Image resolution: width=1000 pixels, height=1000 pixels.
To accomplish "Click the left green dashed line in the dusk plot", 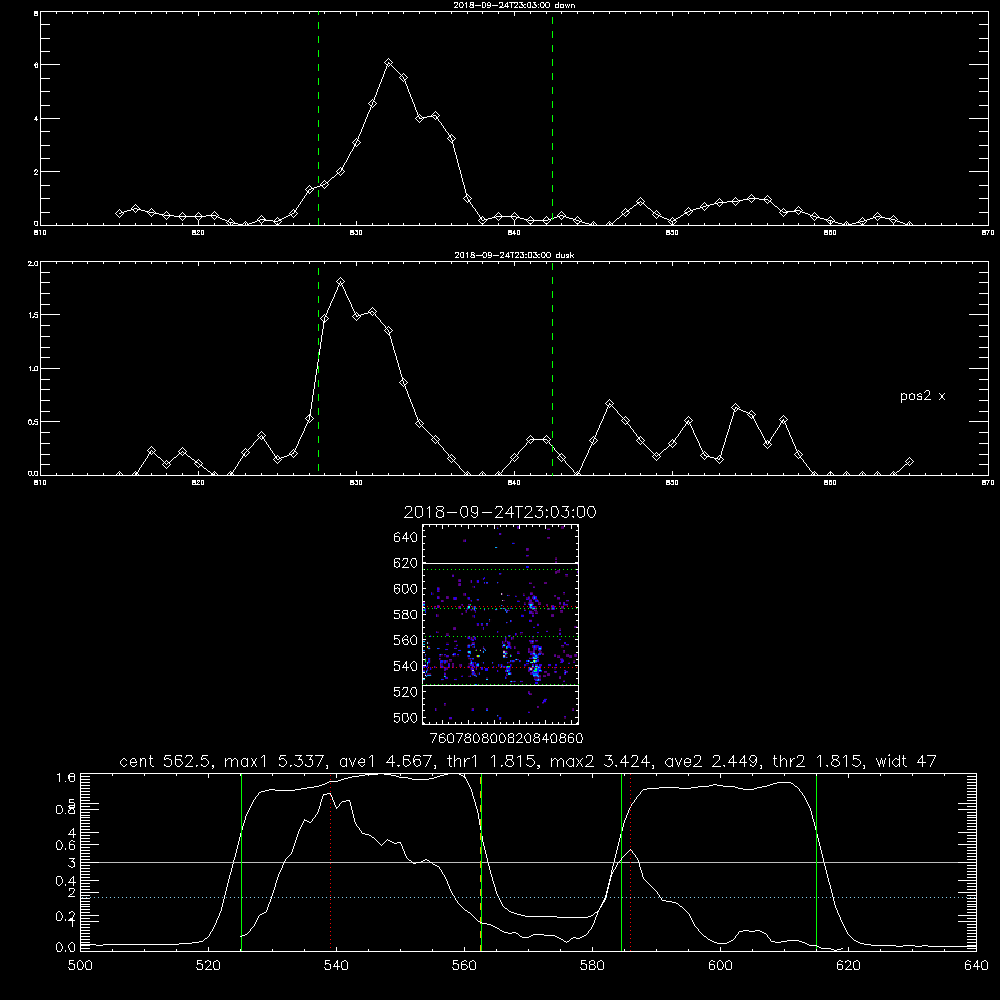I will click(318, 369).
